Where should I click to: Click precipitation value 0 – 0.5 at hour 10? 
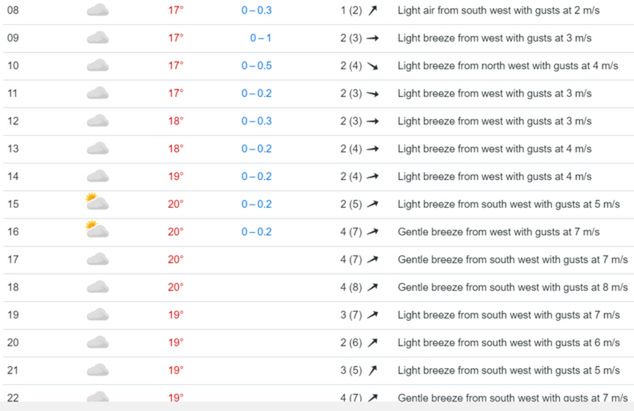[257, 66]
